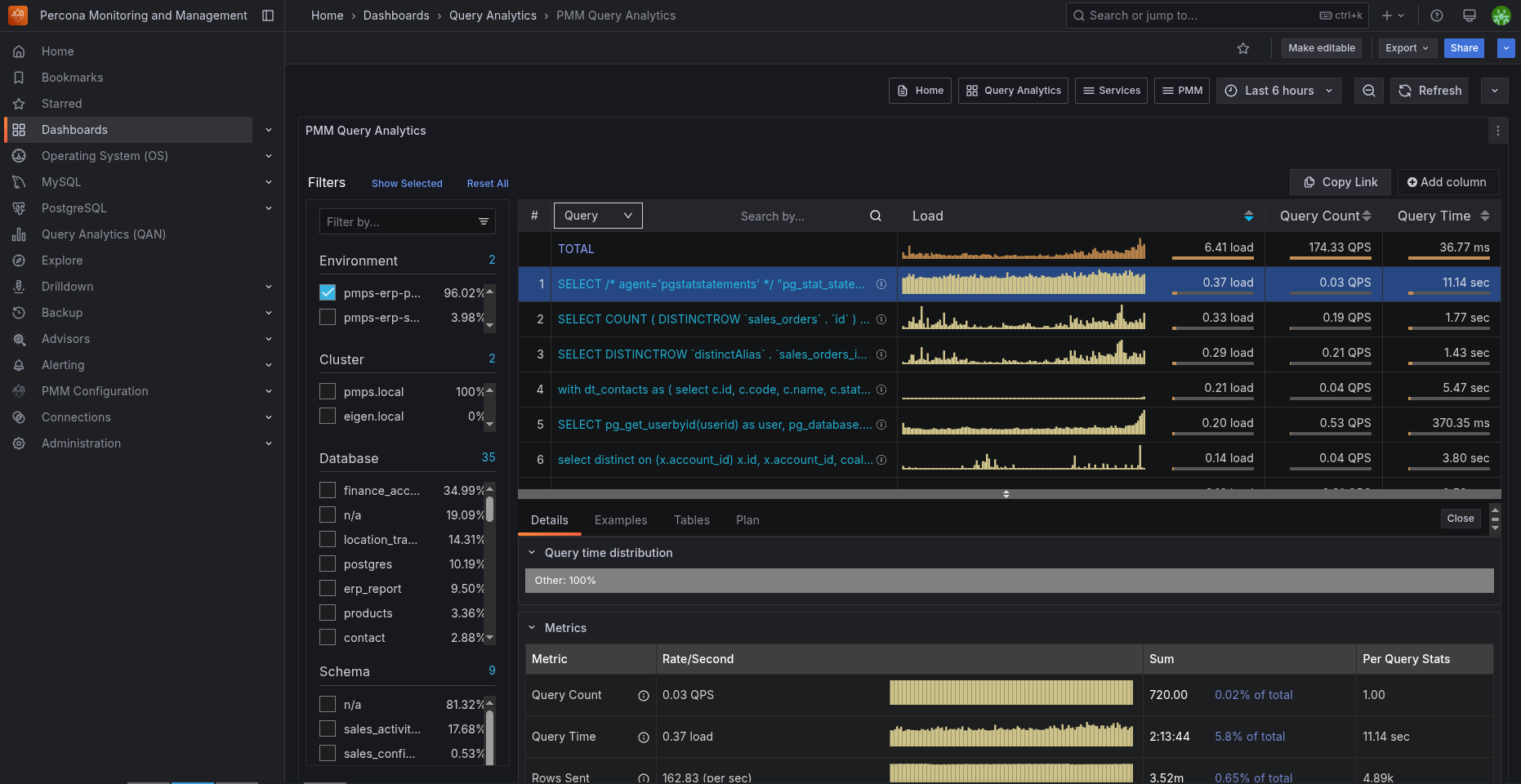The height and width of the screenshot is (784, 1521).
Task: Click the Share button
Action: point(1464,48)
